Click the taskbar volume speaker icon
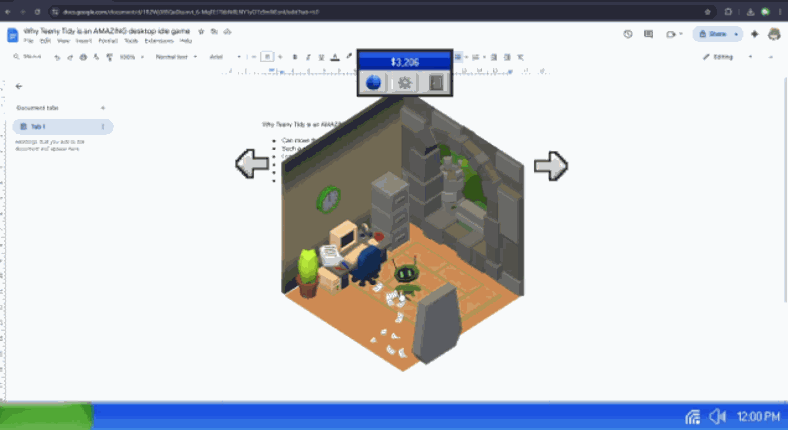This screenshot has width=788, height=430. pyautogui.click(x=718, y=416)
